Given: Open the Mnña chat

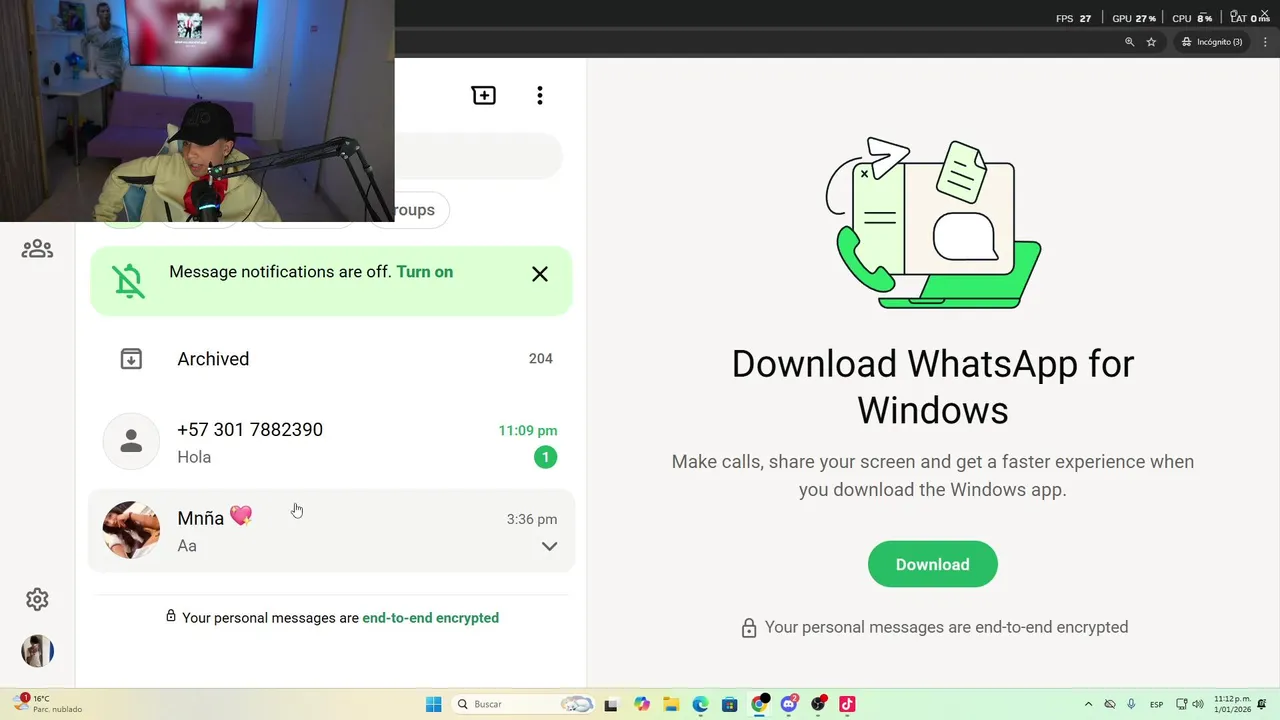Looking at the screenshot, I should pyautogui.click(x=332, y=530).
